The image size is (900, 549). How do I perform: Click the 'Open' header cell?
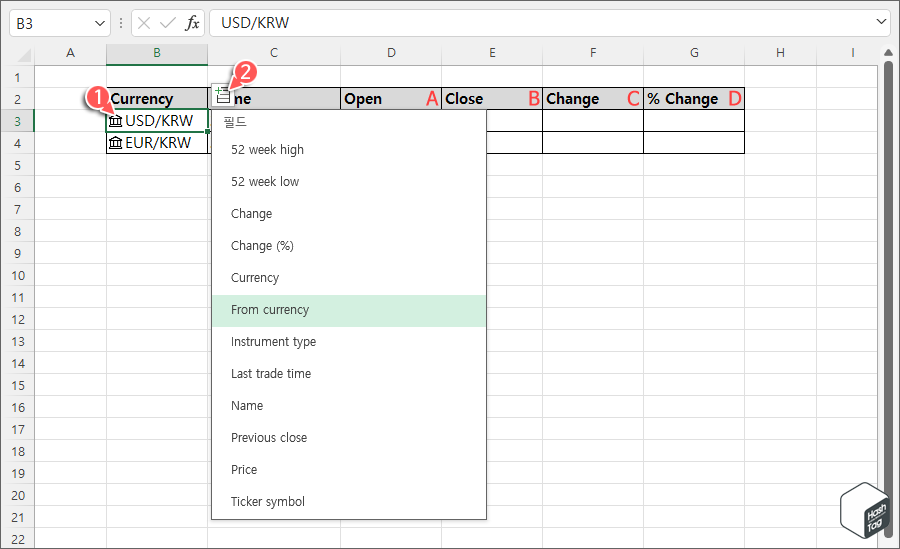(x=391, y=99)
